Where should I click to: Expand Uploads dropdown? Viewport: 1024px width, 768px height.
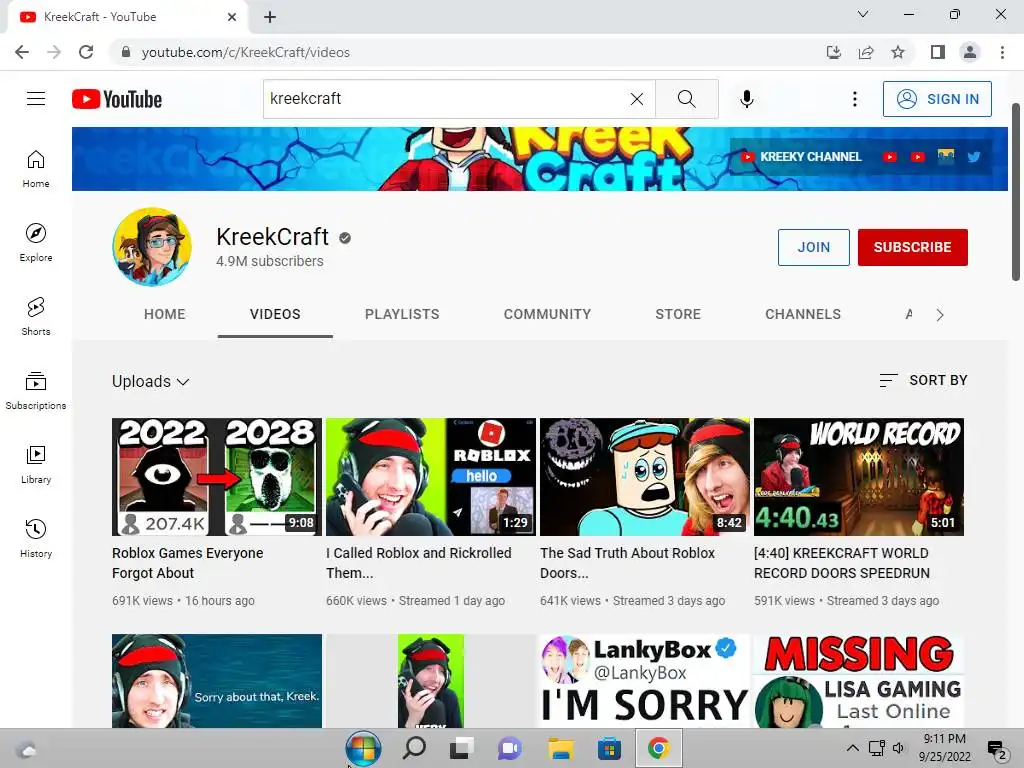(x=150, y=381)
